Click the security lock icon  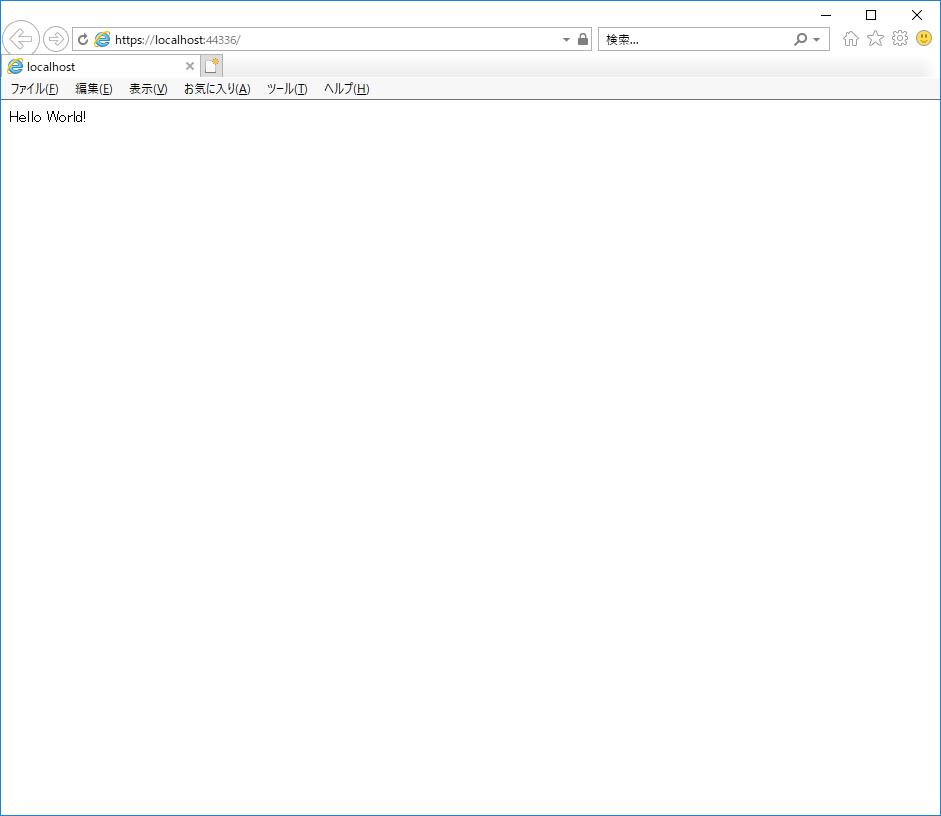(x=583, y=39)
